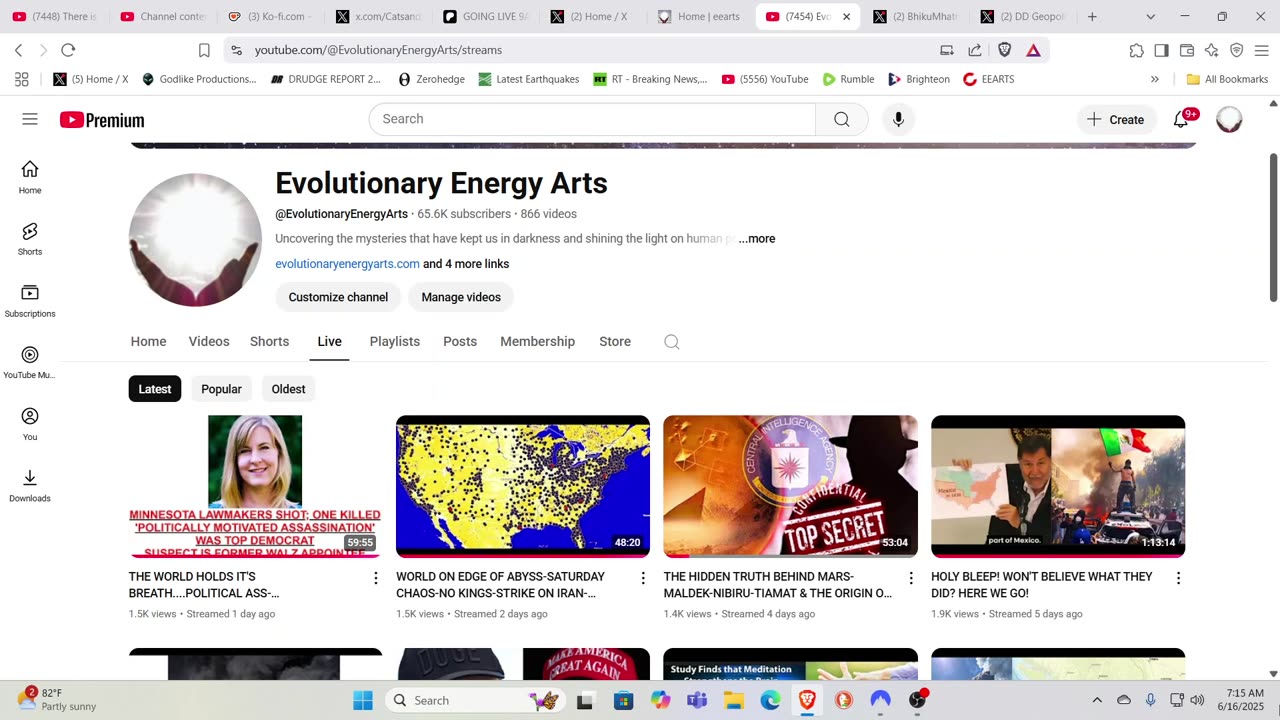Screen dimensions: 1280x720
Task: Select the Popular sort chip
Action: click(221, 389)
